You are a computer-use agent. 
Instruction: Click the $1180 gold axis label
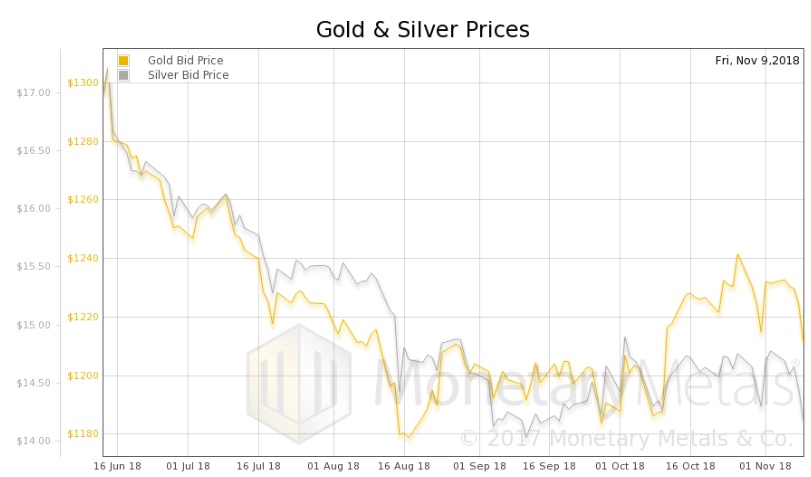(83, 434)
